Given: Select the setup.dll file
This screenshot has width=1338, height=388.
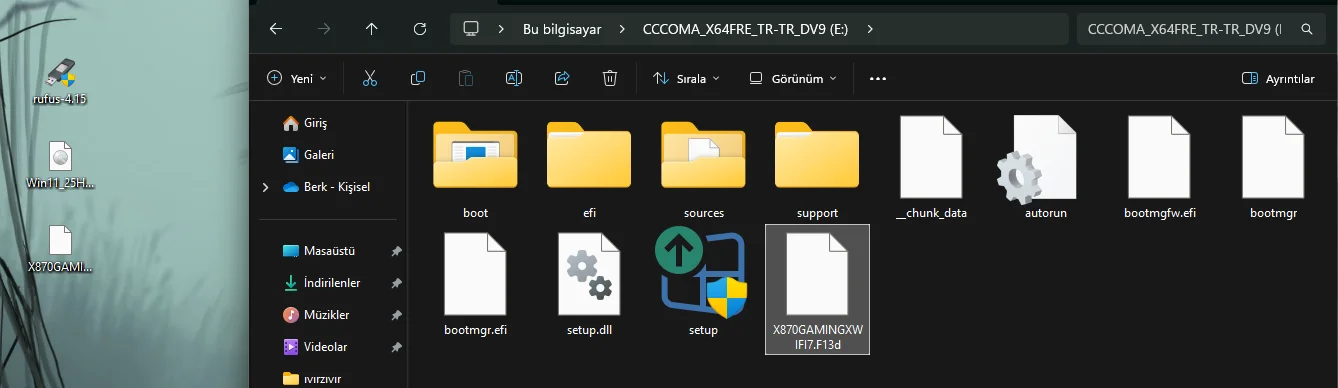Looking at the screenshot, I should tap(589, 285).
